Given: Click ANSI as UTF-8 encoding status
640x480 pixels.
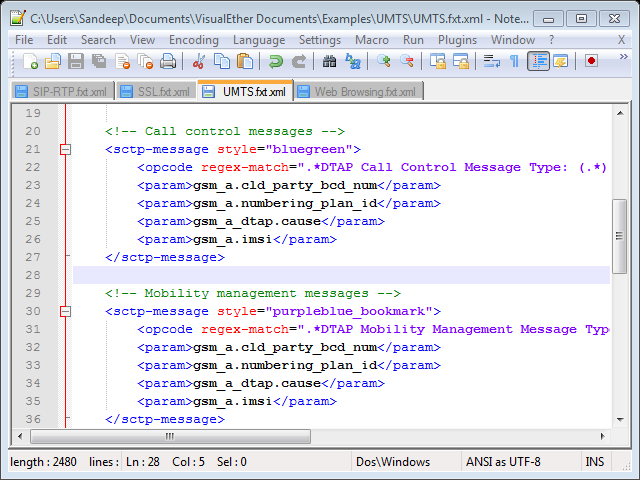Looking at the screenshot, I should 521,462.
